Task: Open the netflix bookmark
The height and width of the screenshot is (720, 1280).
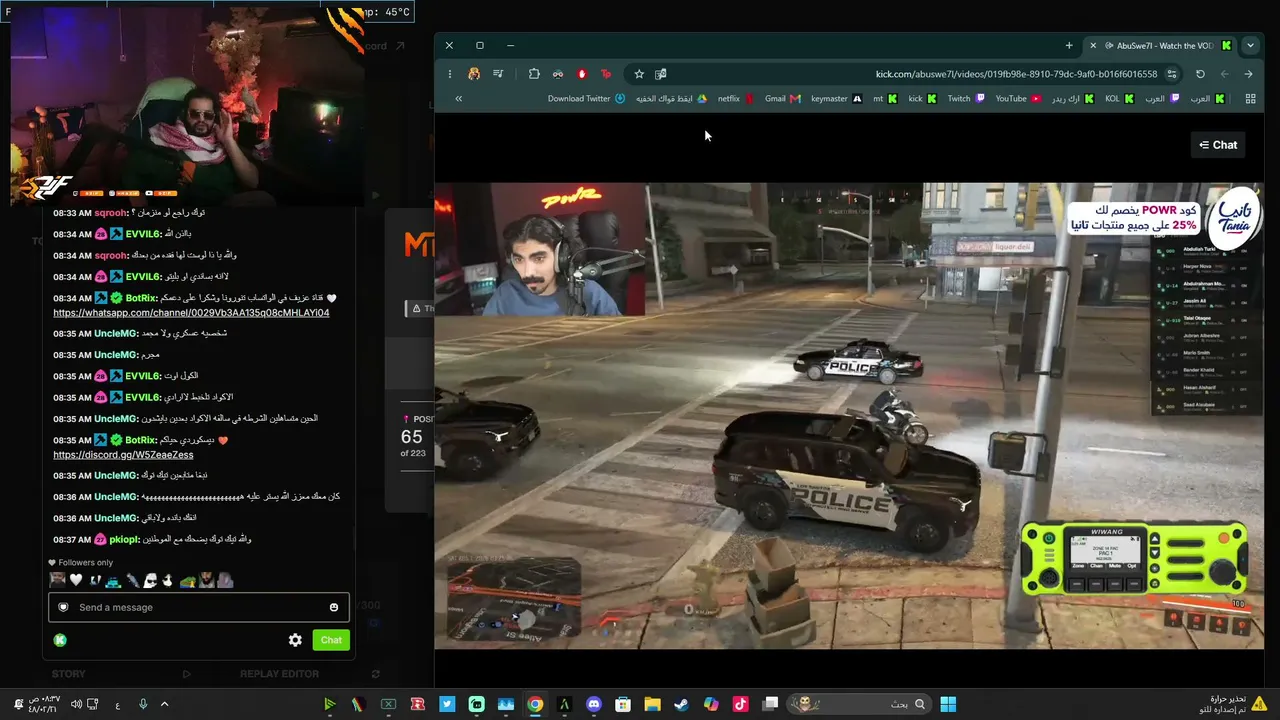Action: coord(736,99)
